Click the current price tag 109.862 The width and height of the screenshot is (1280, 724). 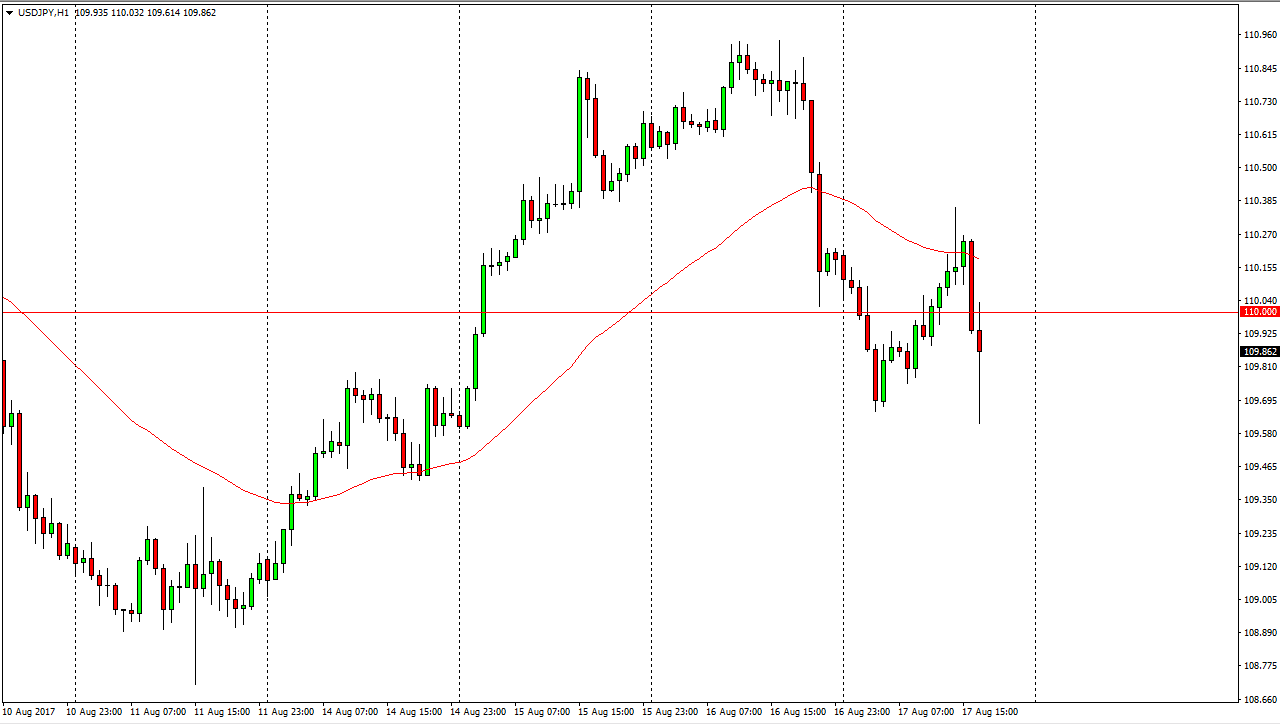coord(1259,352)
